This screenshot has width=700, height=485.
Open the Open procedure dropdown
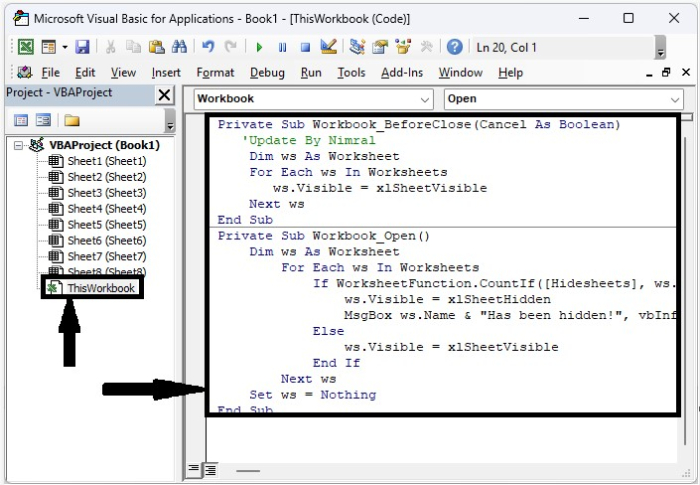[563, 99]
